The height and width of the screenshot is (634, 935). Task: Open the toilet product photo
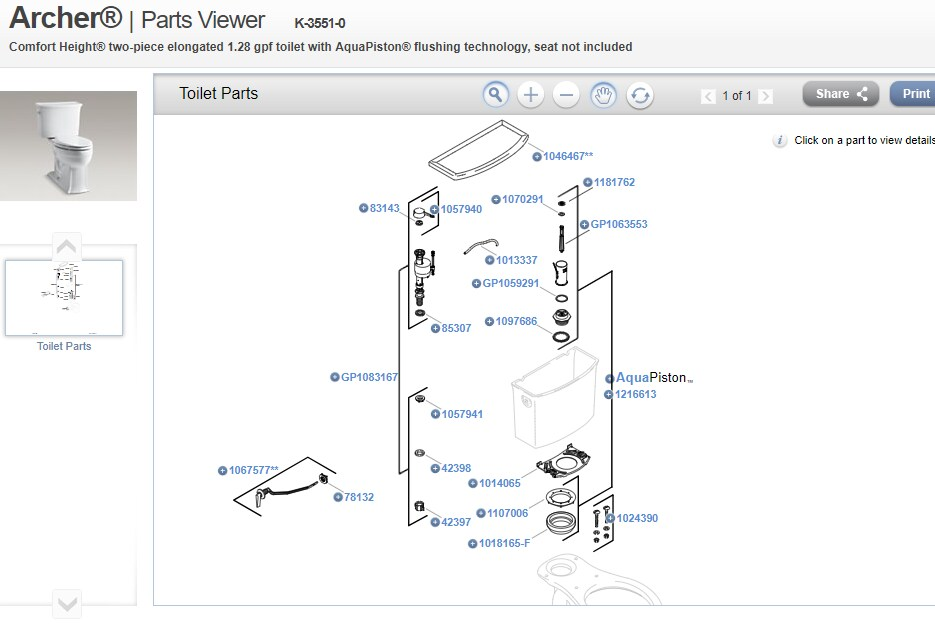tap(68, 146)
